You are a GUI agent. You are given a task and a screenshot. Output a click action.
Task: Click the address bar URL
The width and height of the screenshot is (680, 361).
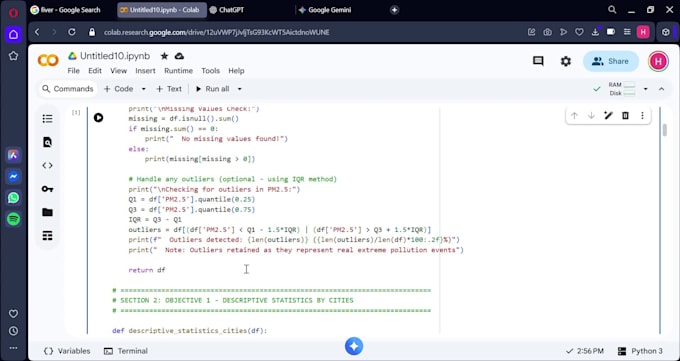216,32
